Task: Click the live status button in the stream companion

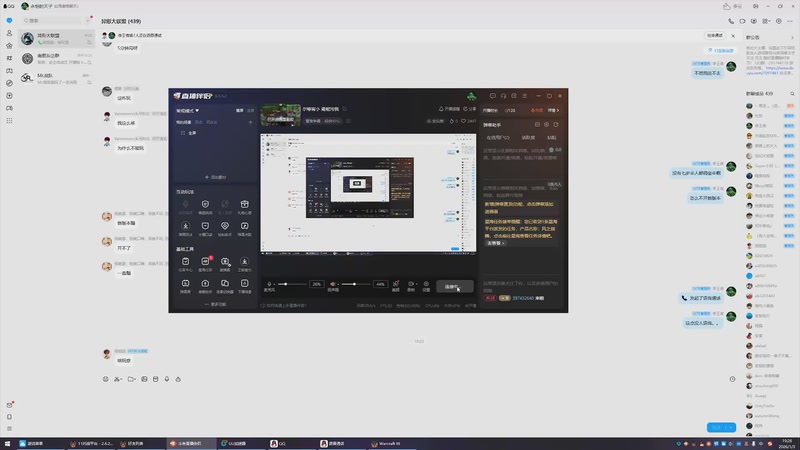Action: pos(455,287)
